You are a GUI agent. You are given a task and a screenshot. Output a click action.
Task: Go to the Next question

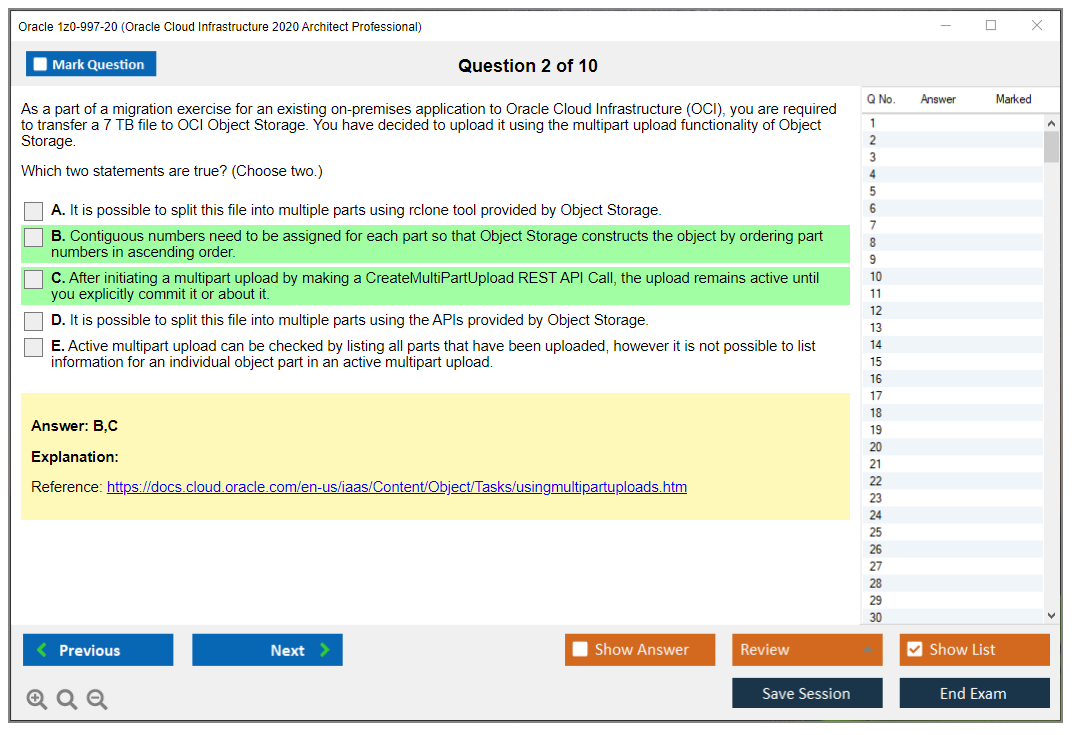(267, 649)
